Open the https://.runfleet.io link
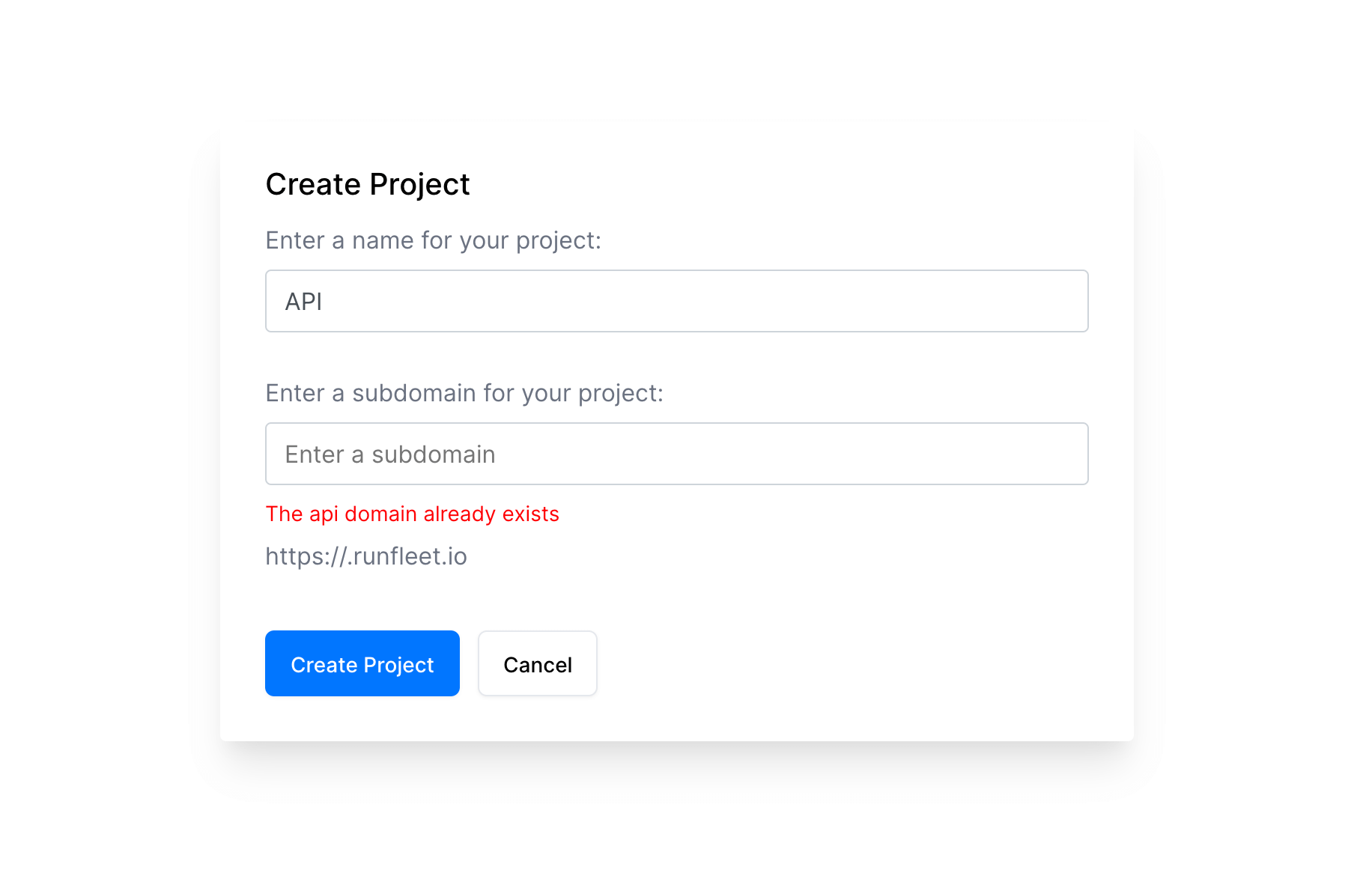The width and height of the screenshot is (1372, 876). tap(366, 556)
